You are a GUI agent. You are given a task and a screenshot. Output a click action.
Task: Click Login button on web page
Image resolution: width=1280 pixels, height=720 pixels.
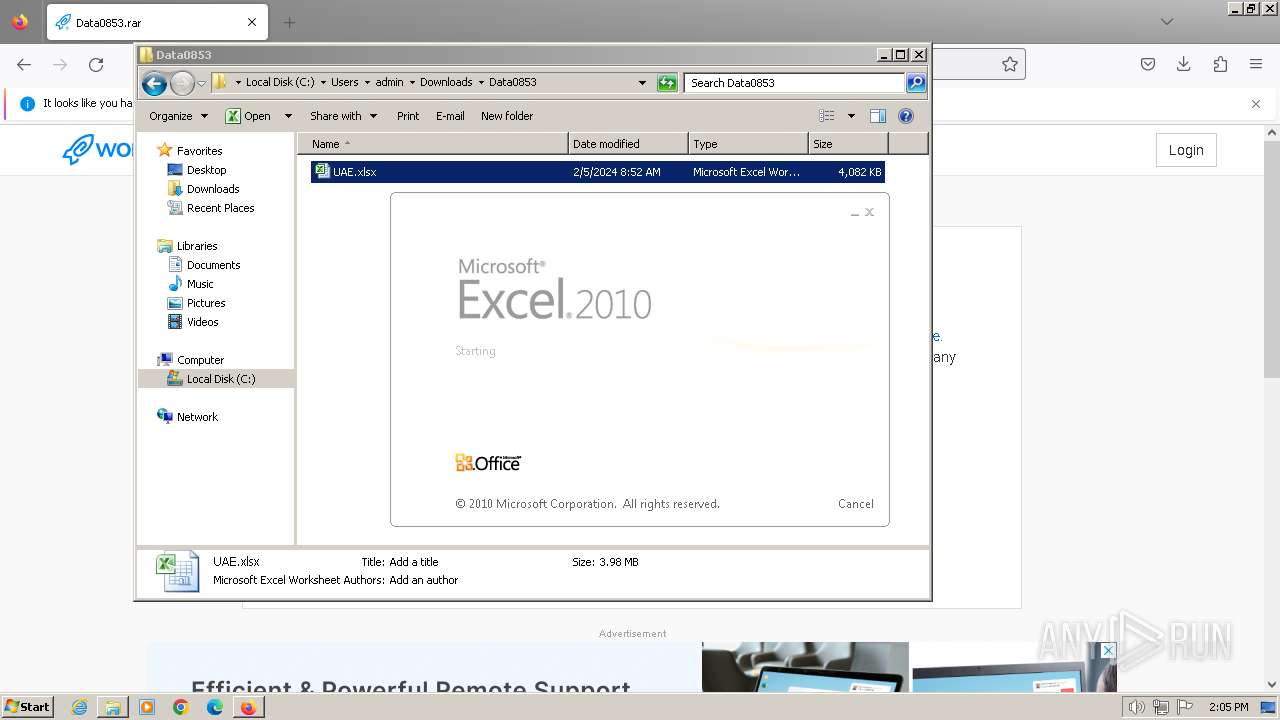click(x=1186, y=150)
